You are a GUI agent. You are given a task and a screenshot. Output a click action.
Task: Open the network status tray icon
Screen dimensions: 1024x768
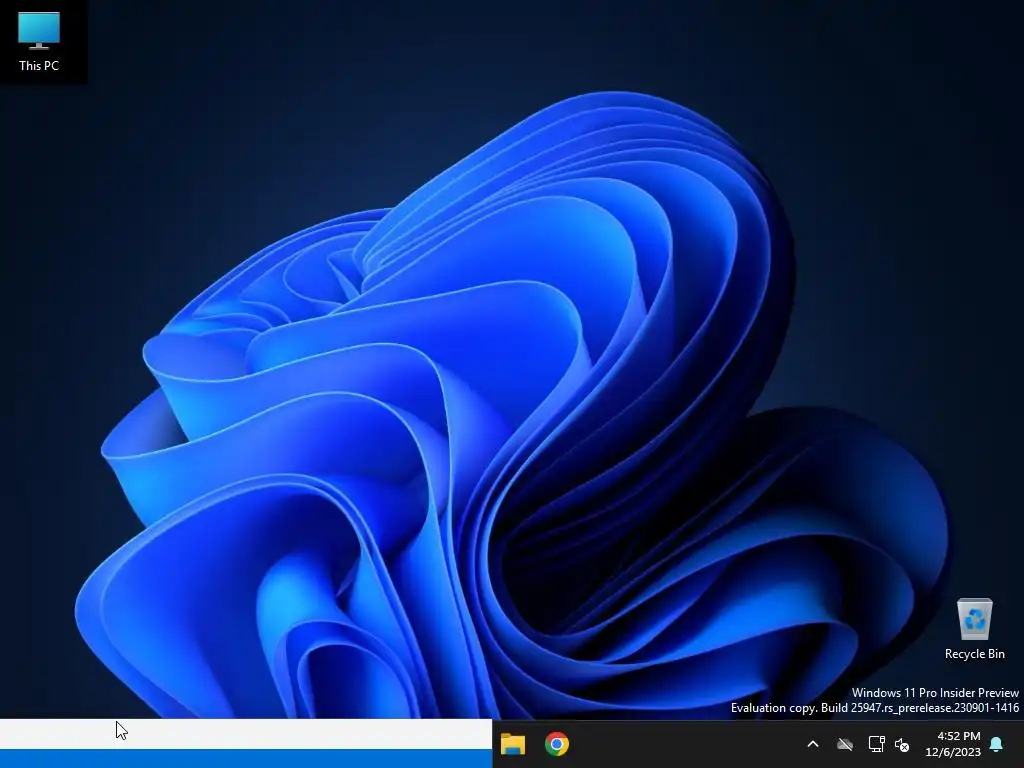pyautogui.click(x=876, y=744)
